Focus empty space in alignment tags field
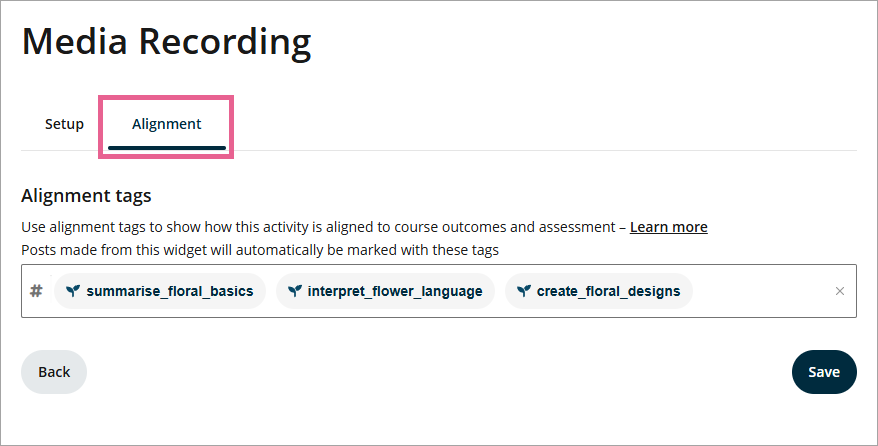This screenshot has width=878, height=446. 760,291
